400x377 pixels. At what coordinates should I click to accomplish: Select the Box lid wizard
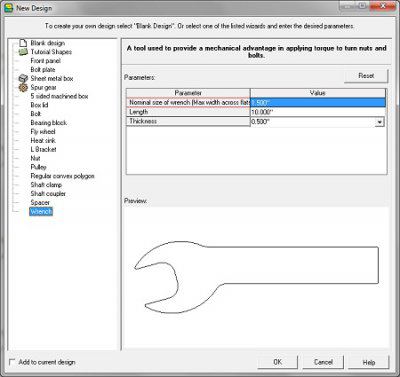(x=39, y=105)
